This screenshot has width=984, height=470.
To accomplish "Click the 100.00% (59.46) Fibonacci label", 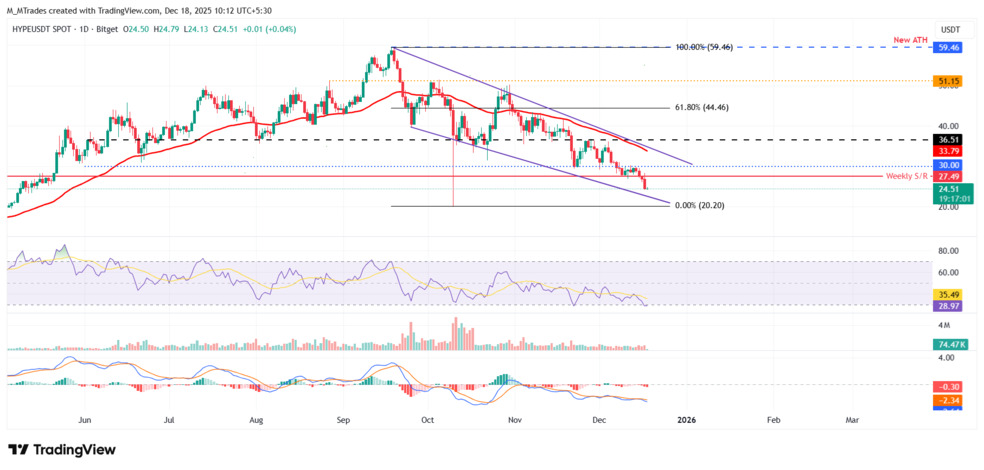I will click(703, 46).
